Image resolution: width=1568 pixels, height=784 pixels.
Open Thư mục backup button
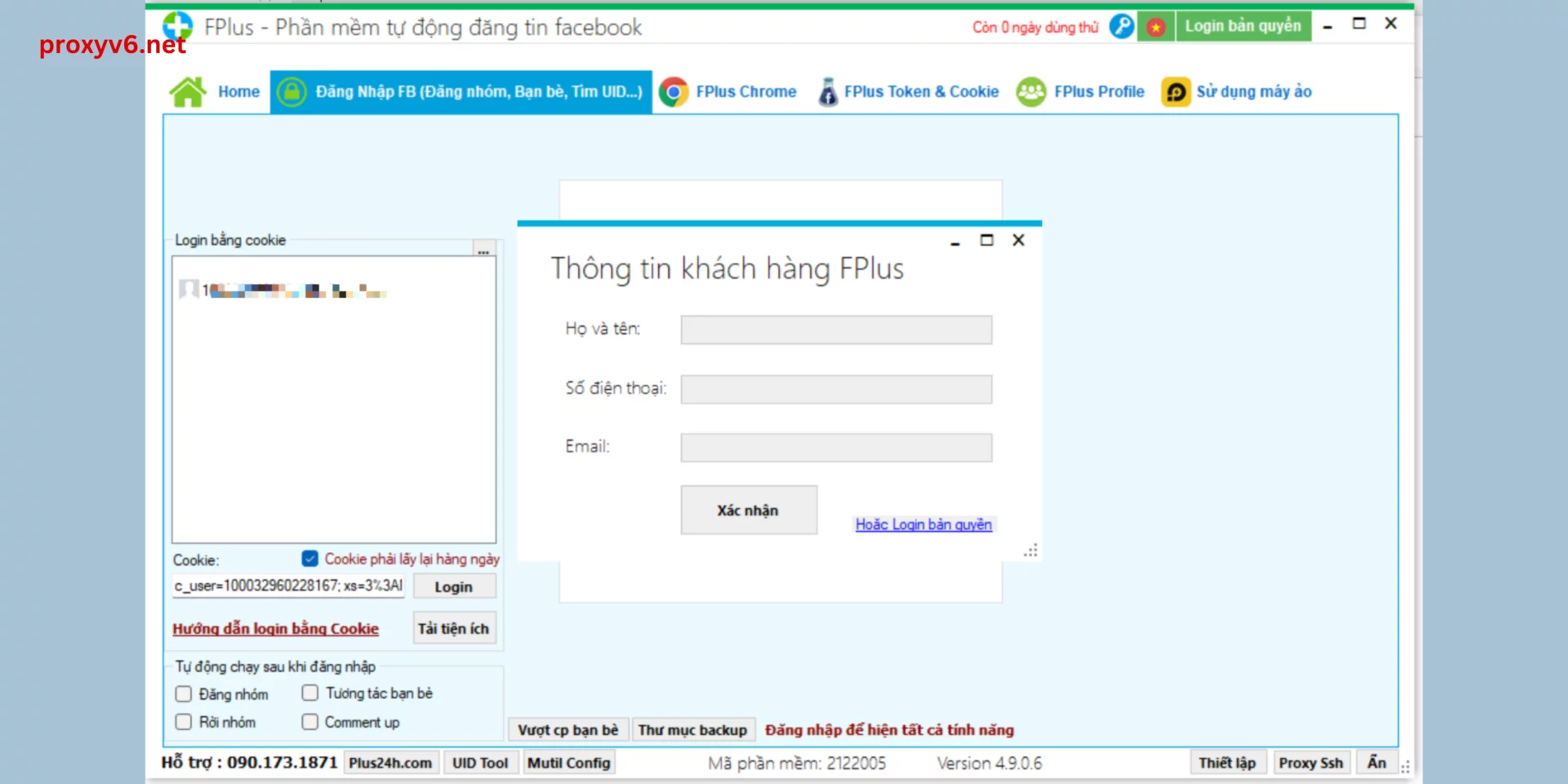click(693, 729)
